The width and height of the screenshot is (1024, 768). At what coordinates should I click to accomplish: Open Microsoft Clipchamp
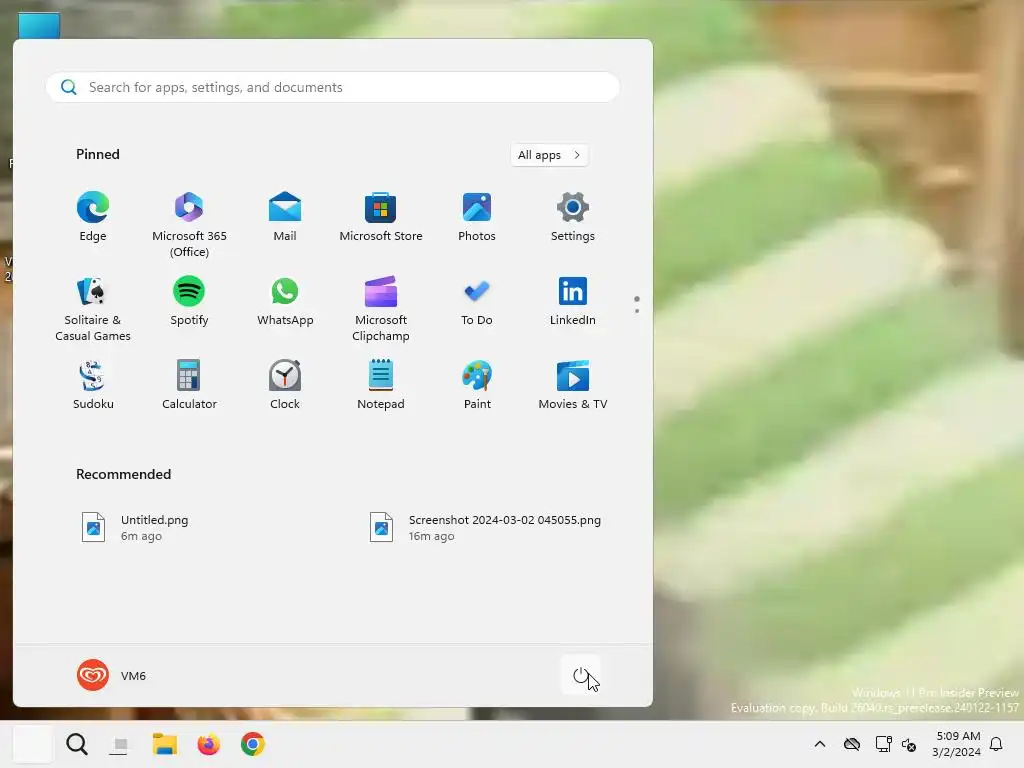381,309
